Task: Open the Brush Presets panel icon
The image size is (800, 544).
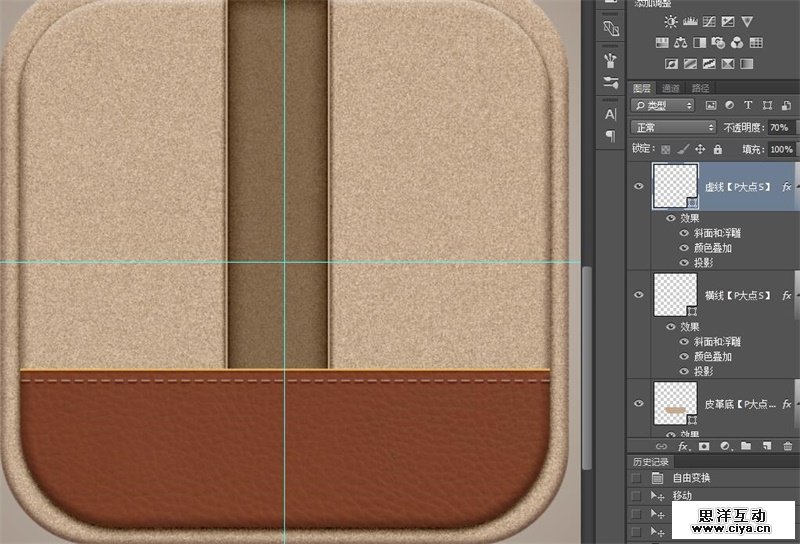Action: pos(611,59)
